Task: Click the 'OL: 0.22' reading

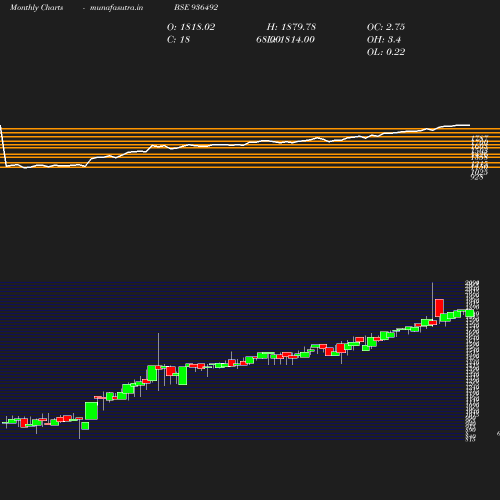Action: point(386,52)
